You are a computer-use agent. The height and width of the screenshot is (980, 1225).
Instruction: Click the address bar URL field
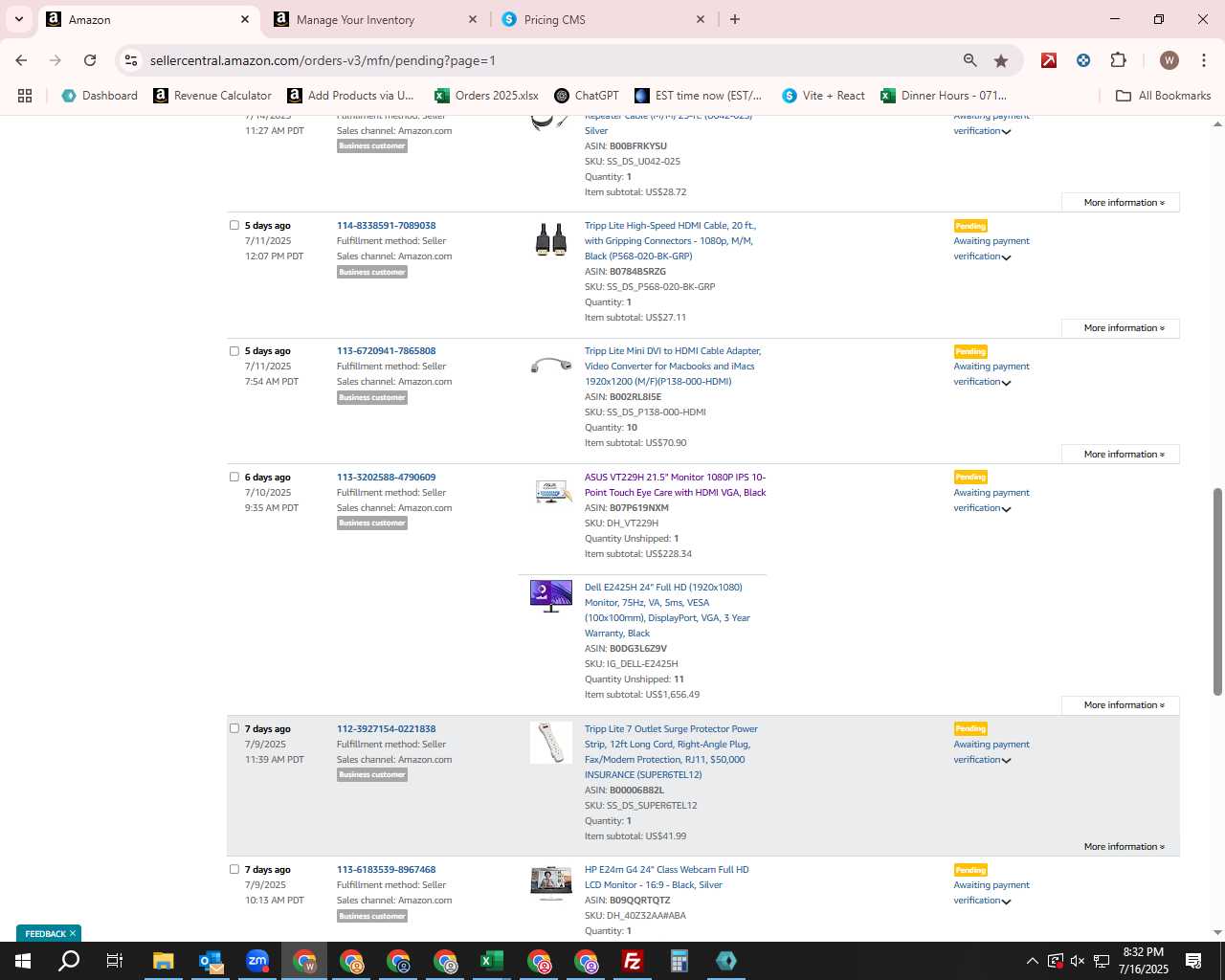point(550,60)
